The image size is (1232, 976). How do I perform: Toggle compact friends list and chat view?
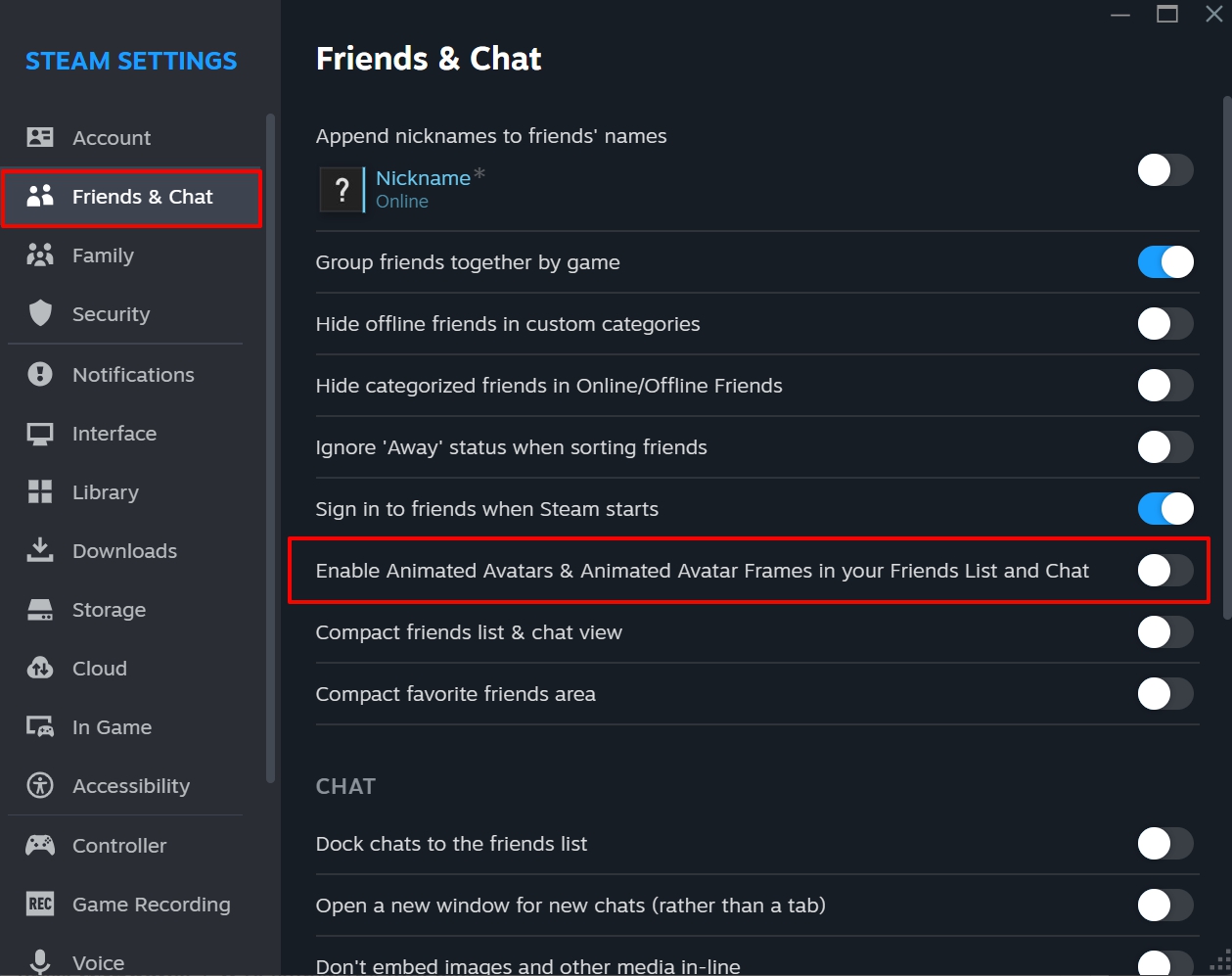1164,632
